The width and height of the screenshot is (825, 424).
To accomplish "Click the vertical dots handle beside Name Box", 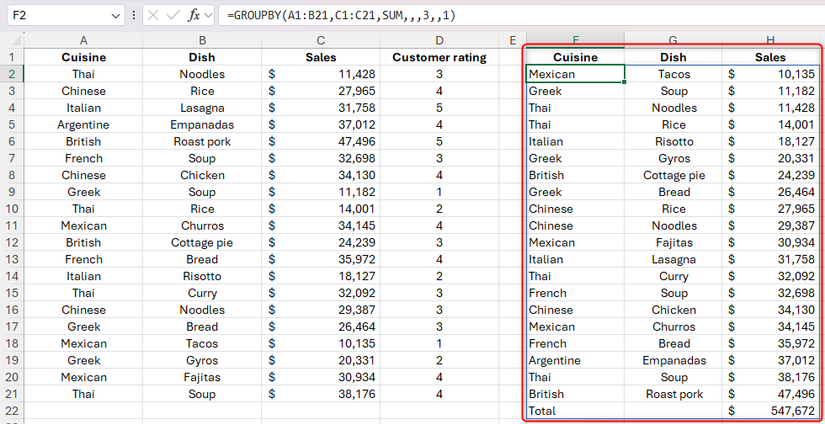I will coord(135,16).
